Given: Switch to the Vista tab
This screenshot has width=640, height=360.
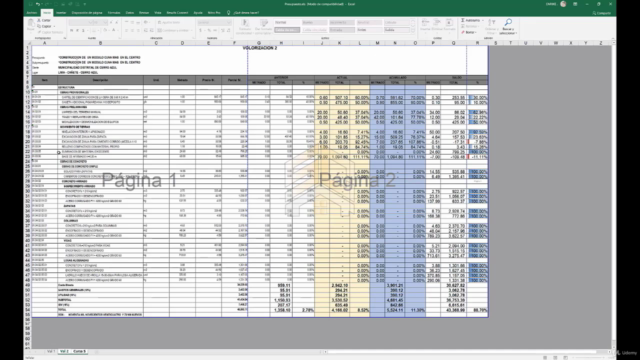Looking at the screenshot, I should coord(158,13).
